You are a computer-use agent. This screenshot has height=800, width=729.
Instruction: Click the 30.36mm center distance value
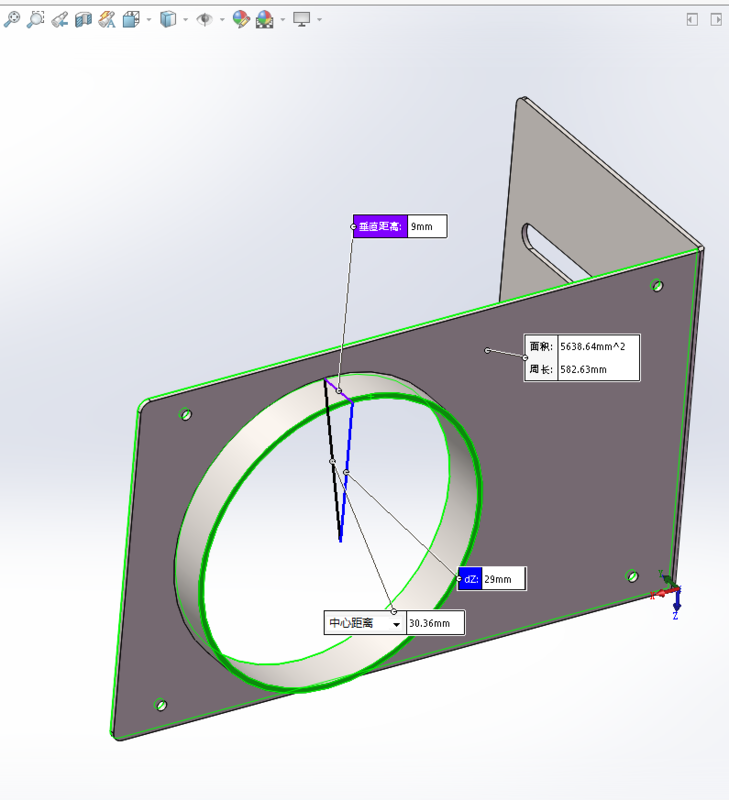pyautogui.click(x=436, y=623)
